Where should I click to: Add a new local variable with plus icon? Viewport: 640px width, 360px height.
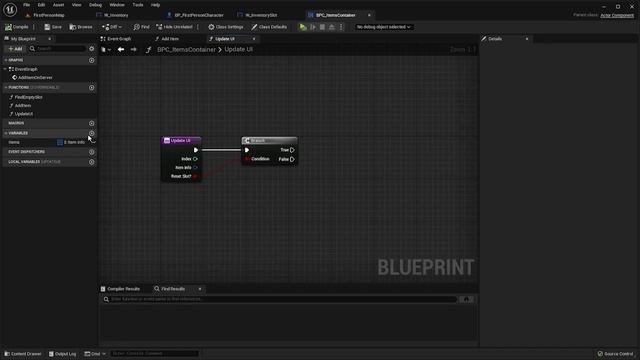click(x=91, y=162)
